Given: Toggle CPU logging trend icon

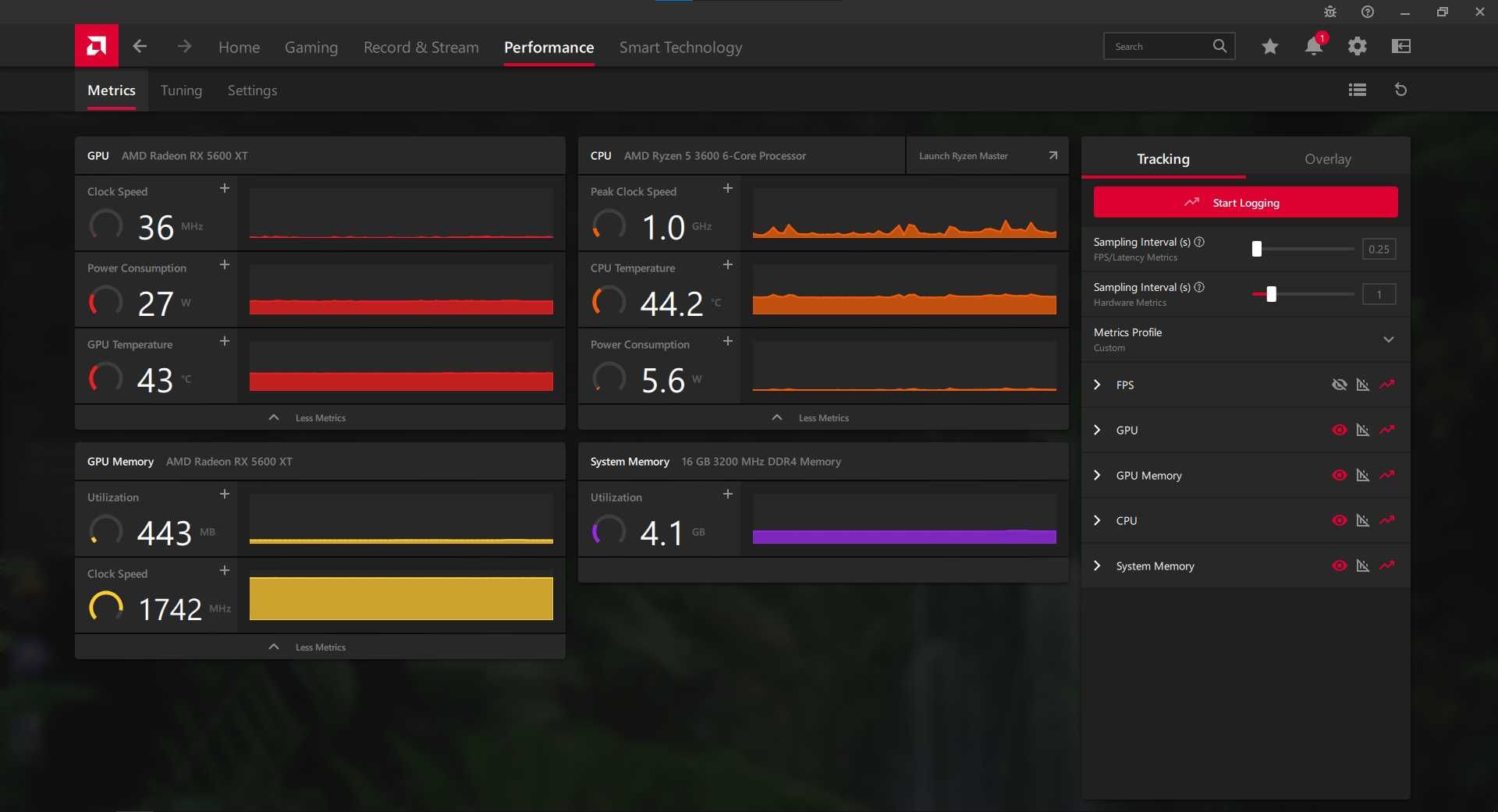Looking at the screenshot, I should click(1387, 520).
